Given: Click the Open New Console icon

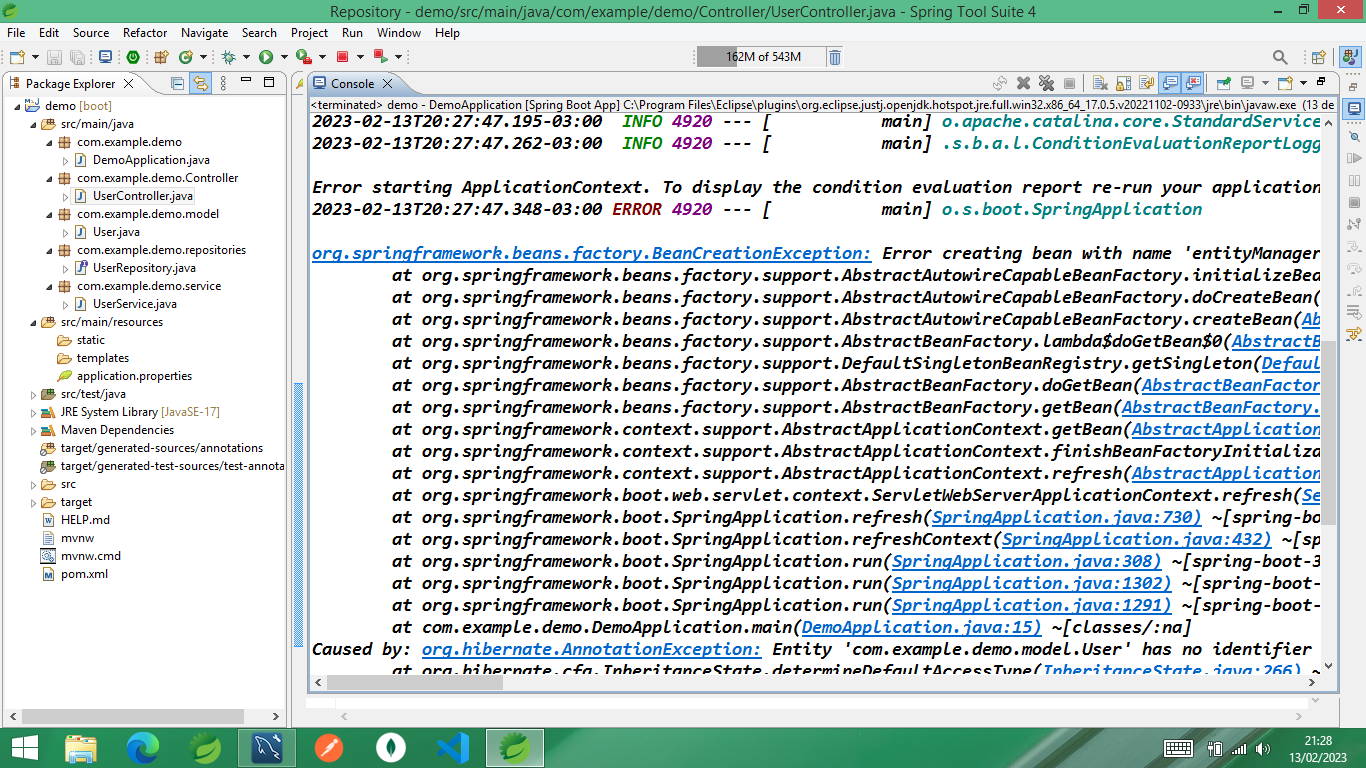Looking at the screenshot, I should coord(1286,83).
